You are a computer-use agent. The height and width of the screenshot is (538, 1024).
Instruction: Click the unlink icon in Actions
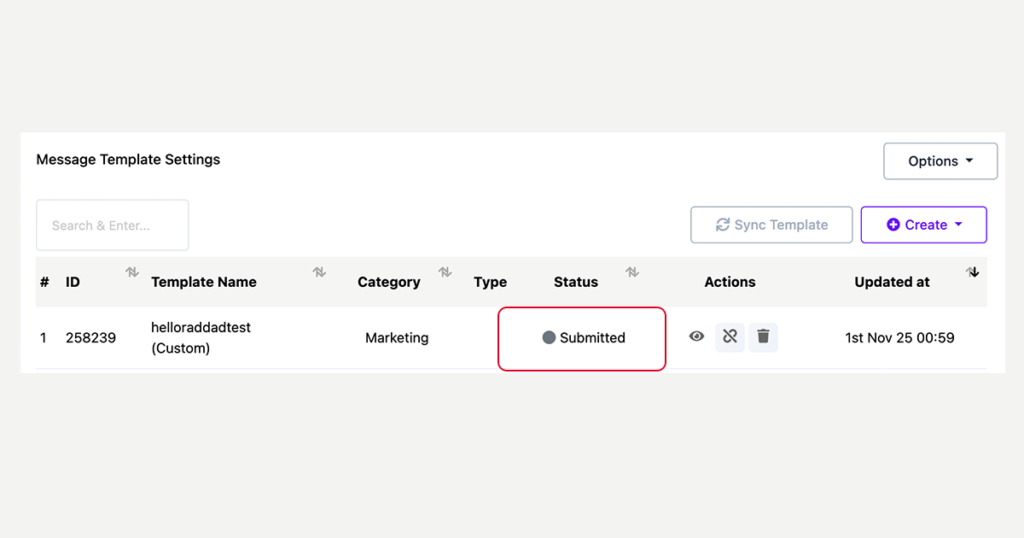pyautogui.click(x=730, y=337)
